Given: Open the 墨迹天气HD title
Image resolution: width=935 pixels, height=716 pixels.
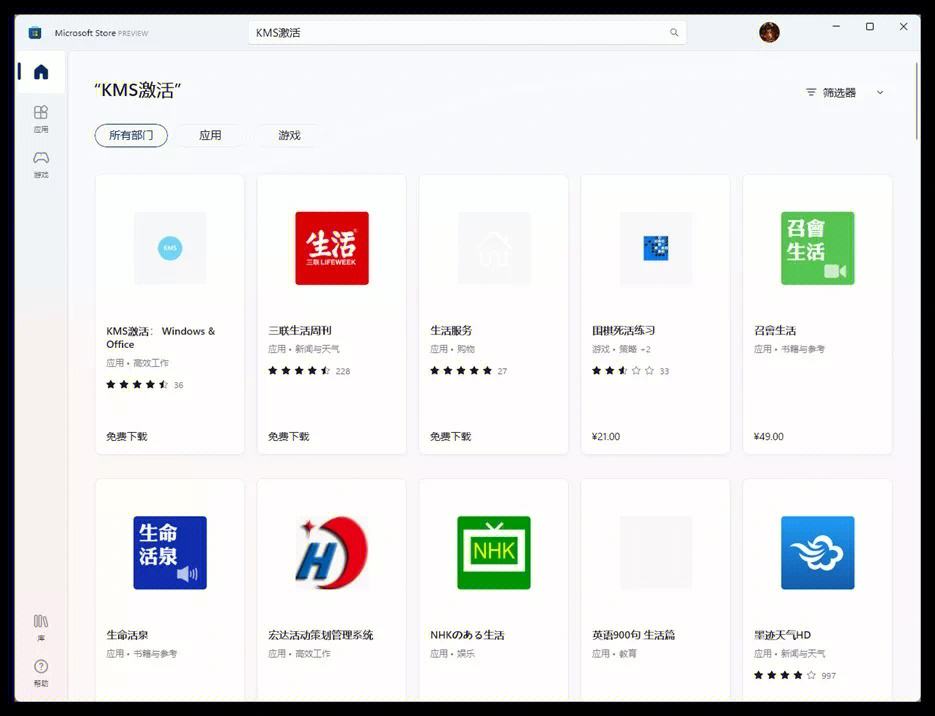Looking at the screenshot, I should click(x=782, y=635).
